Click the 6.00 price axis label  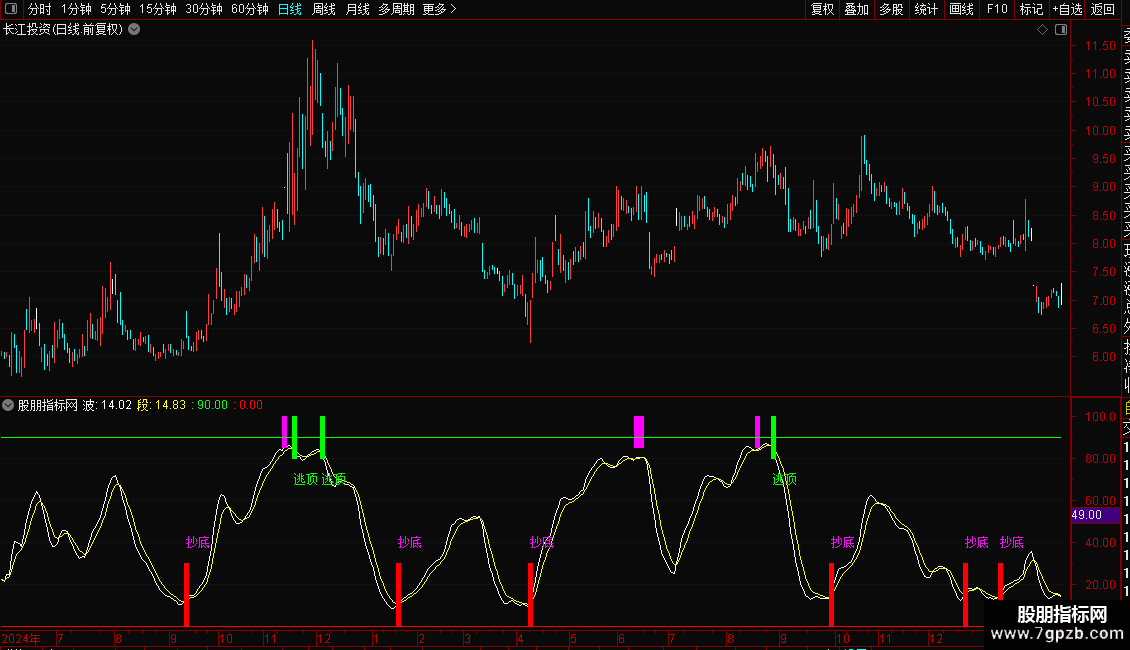1103,357
